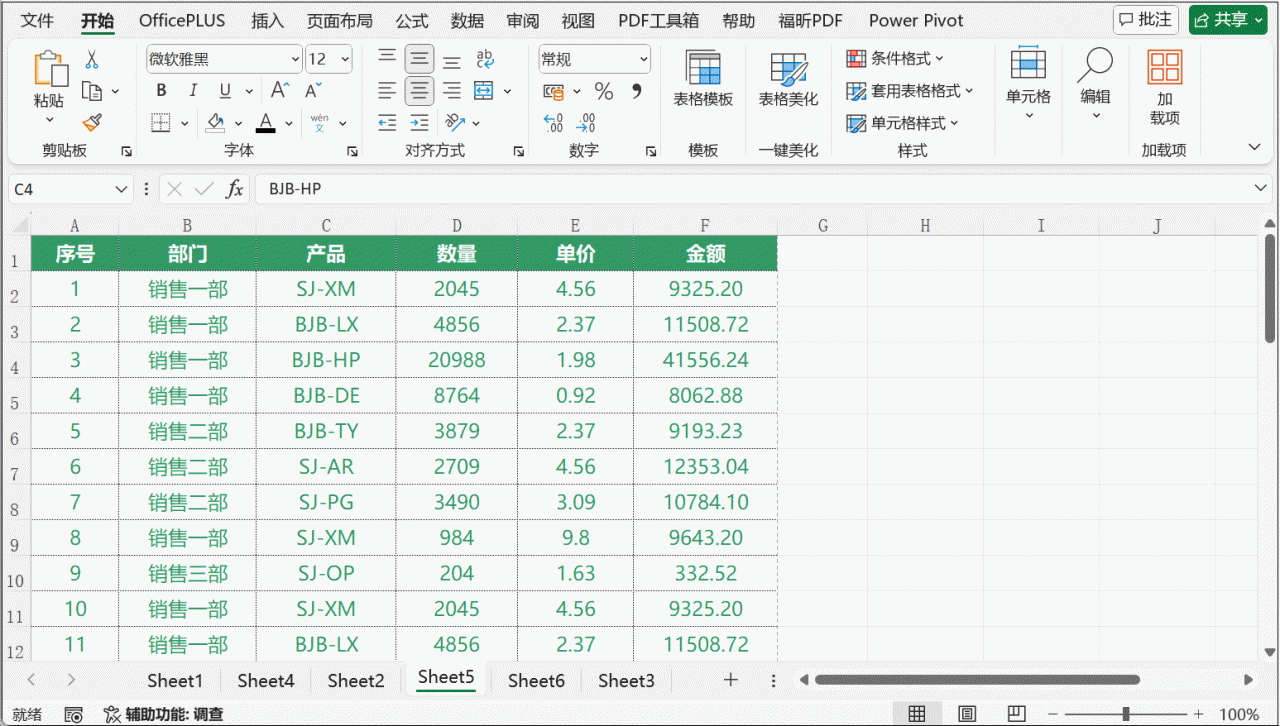
Task: Toggle italic formatting
Action: click(193, 91)
